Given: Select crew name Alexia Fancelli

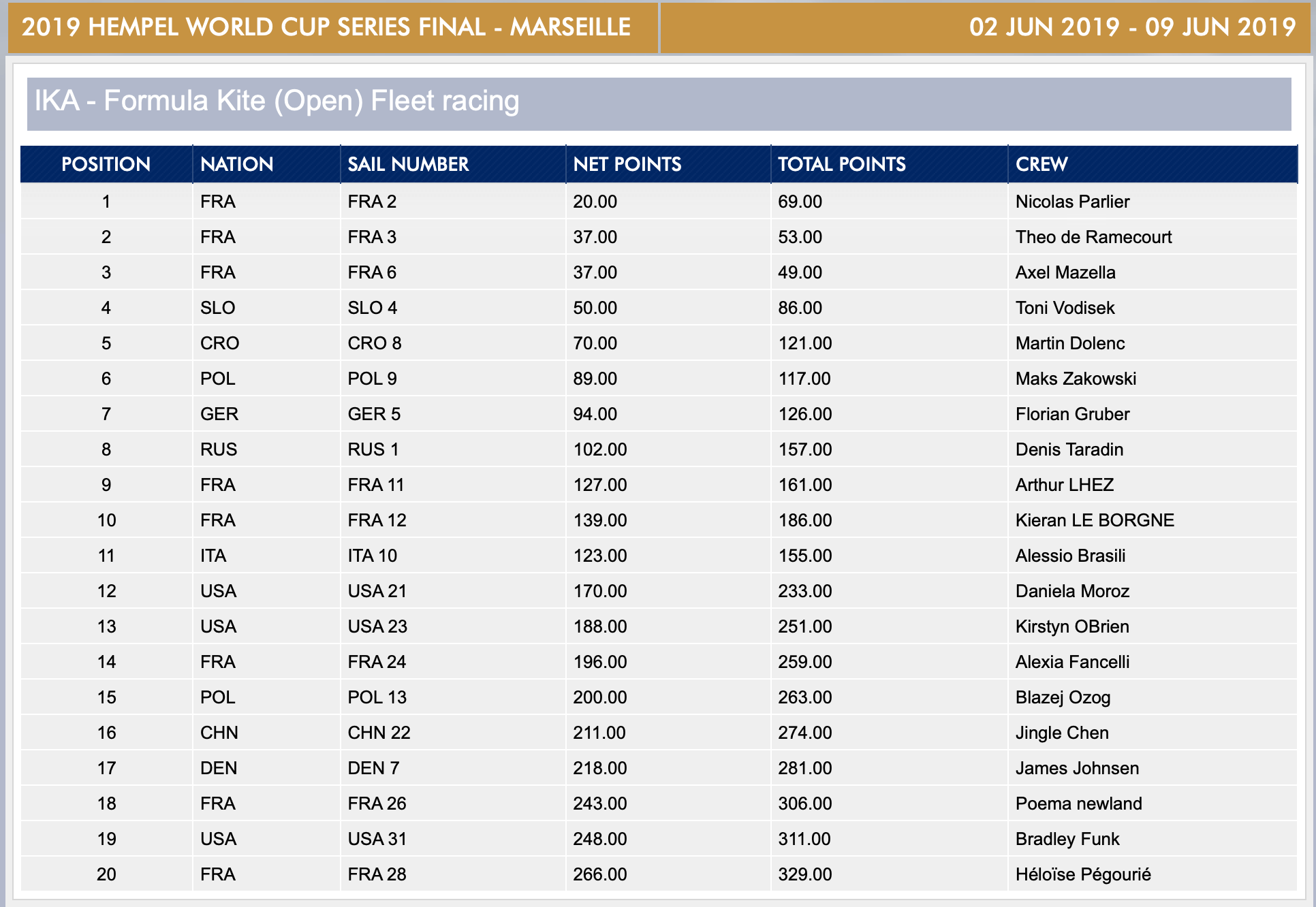Looking at the screenshot, I should [1072, 662].
